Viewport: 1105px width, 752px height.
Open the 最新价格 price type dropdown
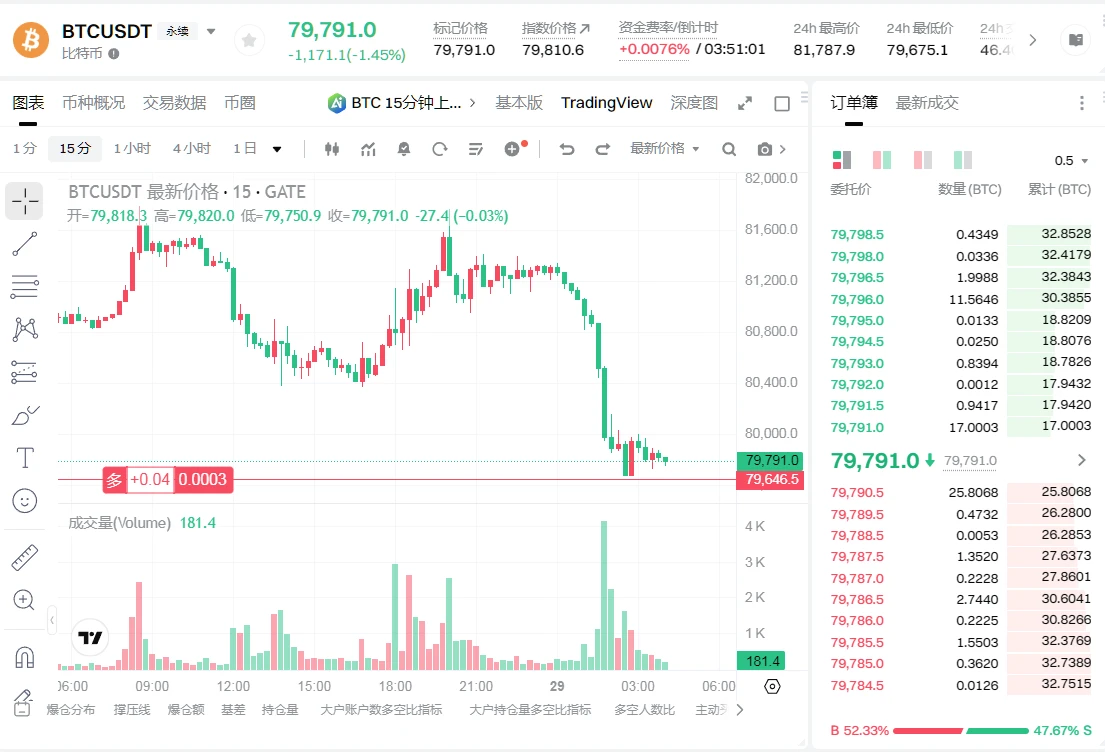tap(664, 149)
